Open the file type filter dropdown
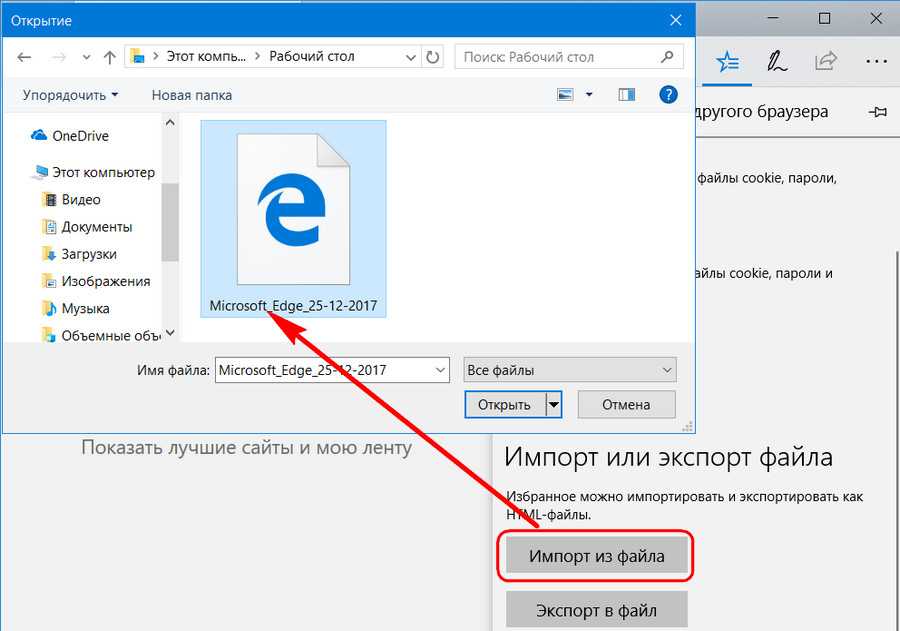This screenshot has width=900, height=631. pyautogui.click(x=569, y=370)
